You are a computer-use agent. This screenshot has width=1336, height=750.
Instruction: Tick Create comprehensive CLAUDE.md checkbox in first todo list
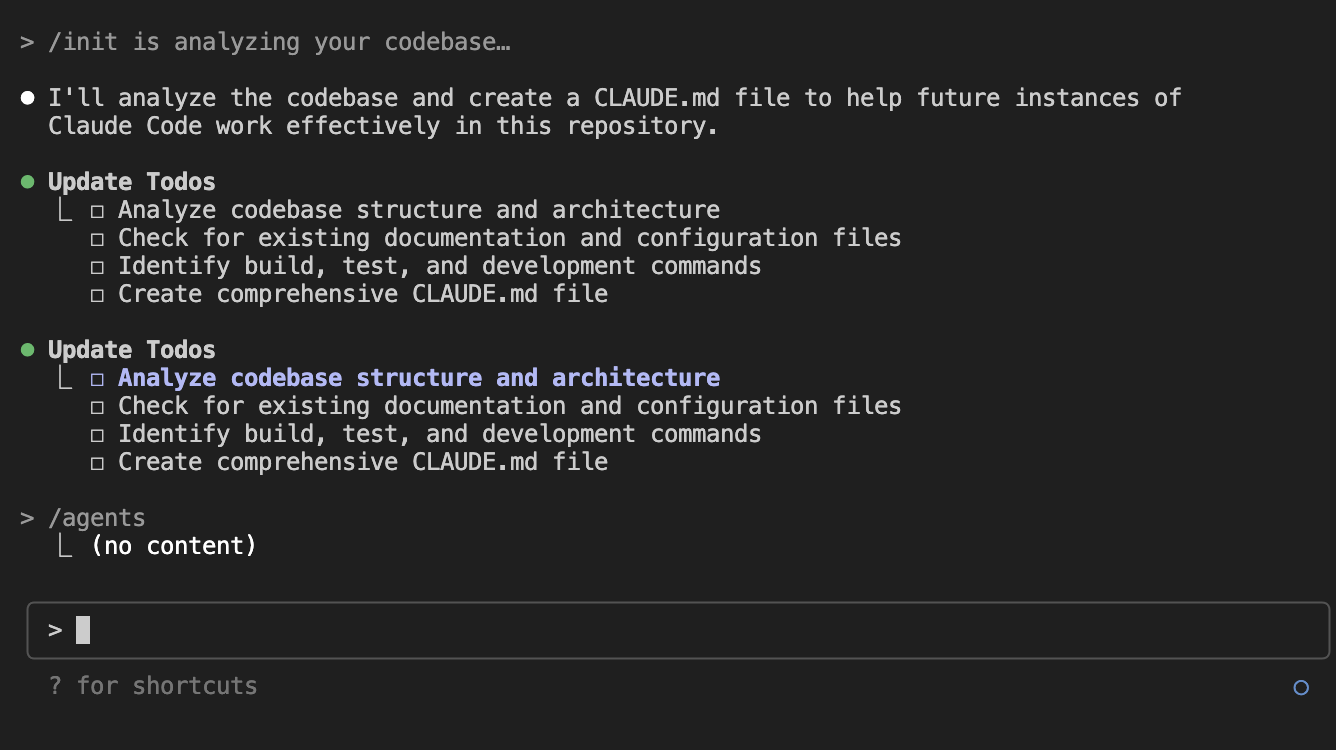(97, 295)
